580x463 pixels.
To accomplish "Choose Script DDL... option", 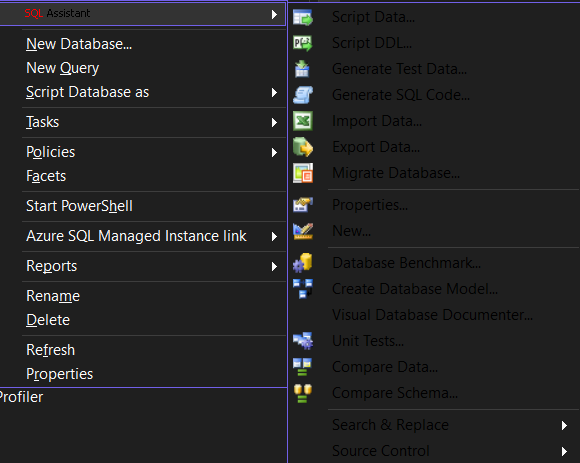I will 372,43.
